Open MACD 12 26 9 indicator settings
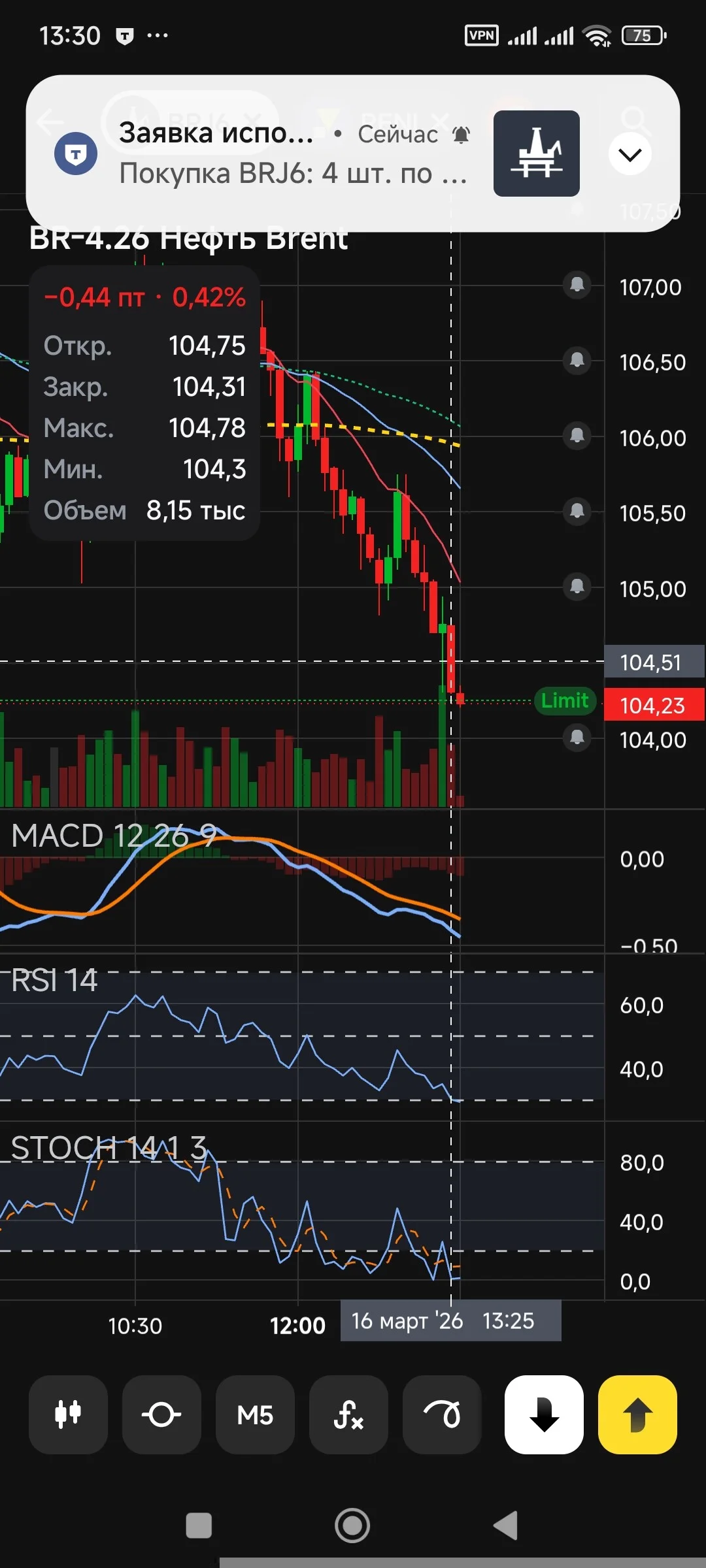 [114, 836]
